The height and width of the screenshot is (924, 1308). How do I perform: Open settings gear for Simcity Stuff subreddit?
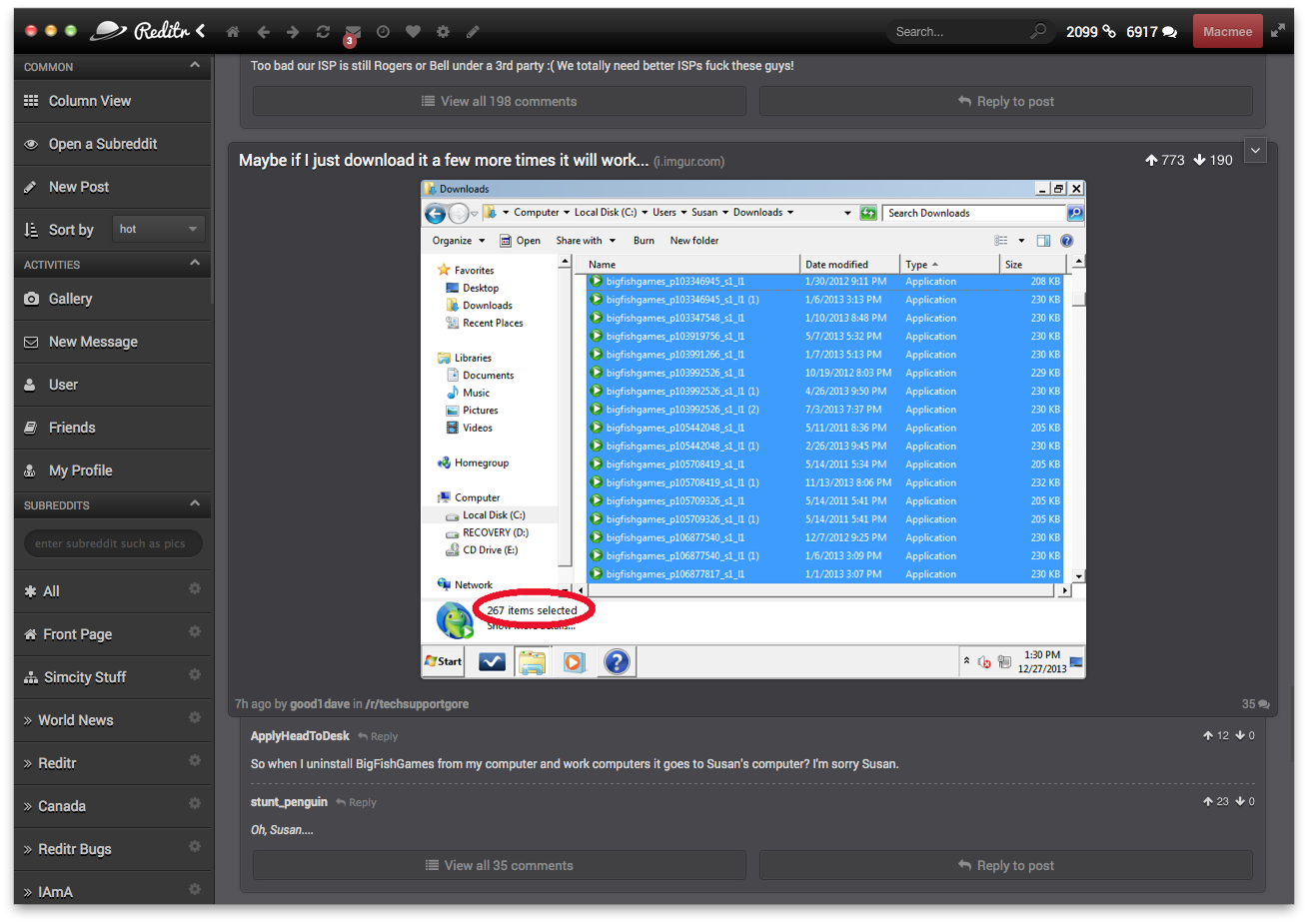tap(195, 675)
